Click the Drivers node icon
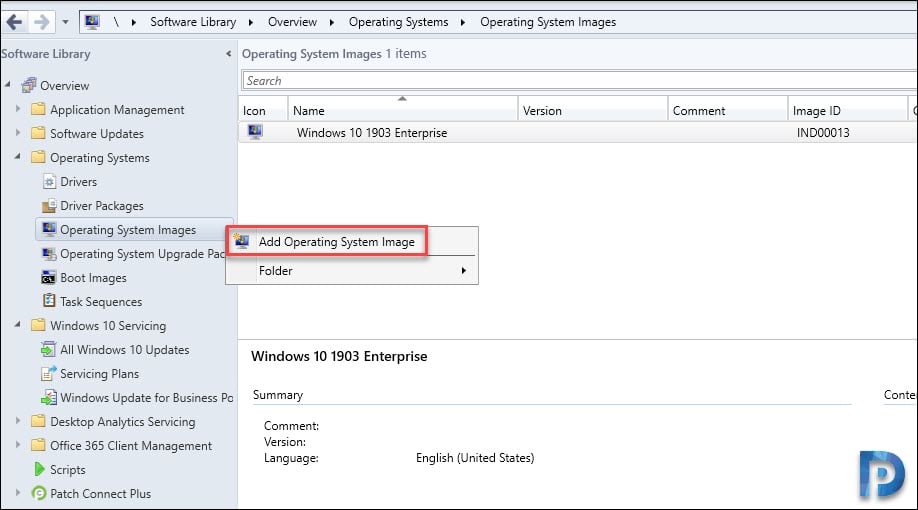This screenshot has height=510, width=918. (49, 182)
